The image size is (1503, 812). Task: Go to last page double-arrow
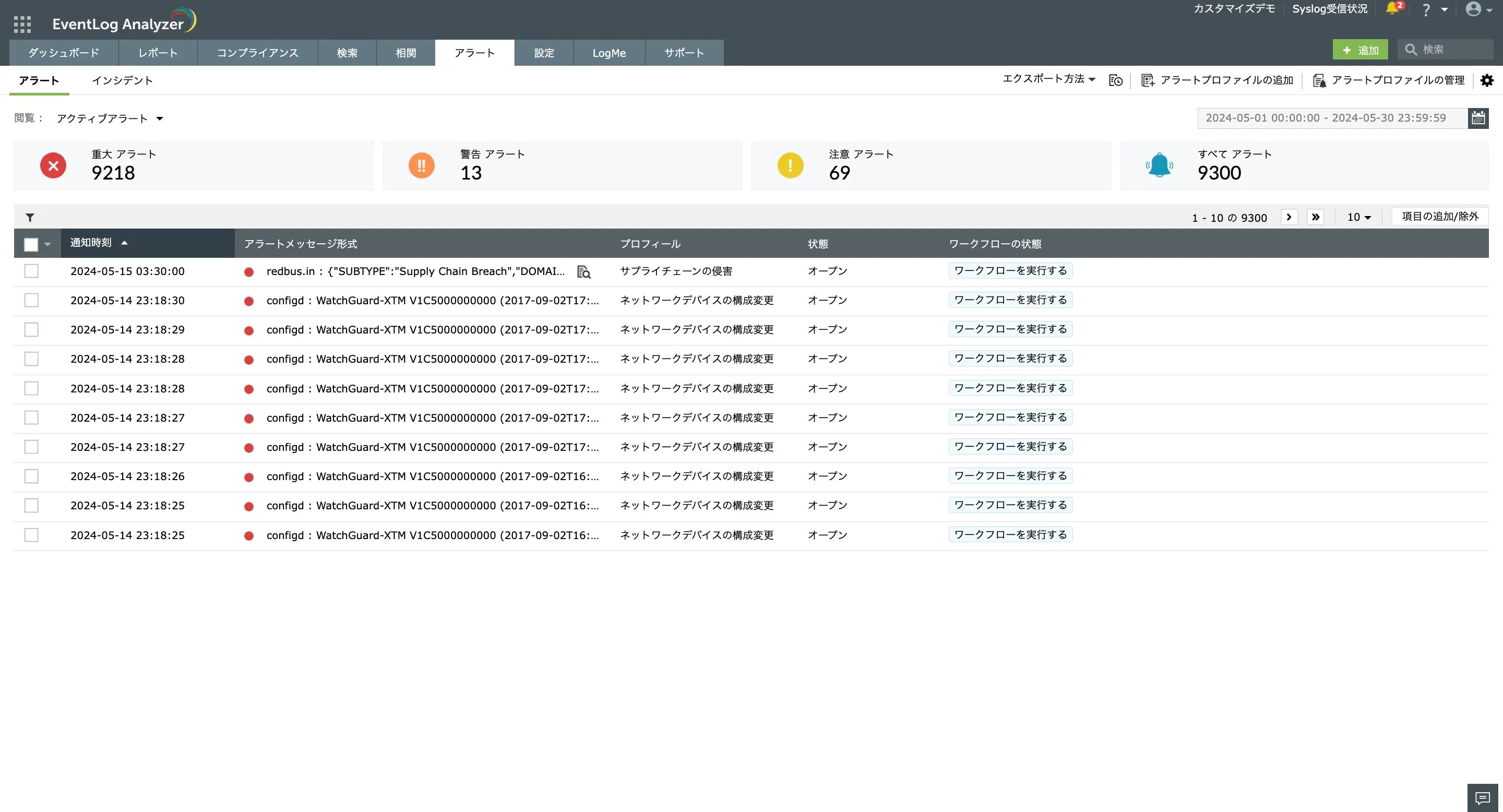click(x=1315, y=217)
